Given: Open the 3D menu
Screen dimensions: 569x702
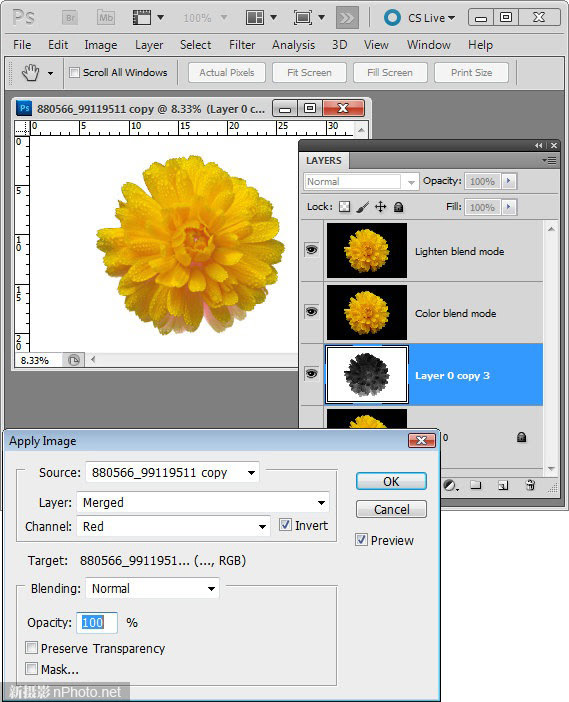Looking at the screenshot, I should (x=339, y=45).
